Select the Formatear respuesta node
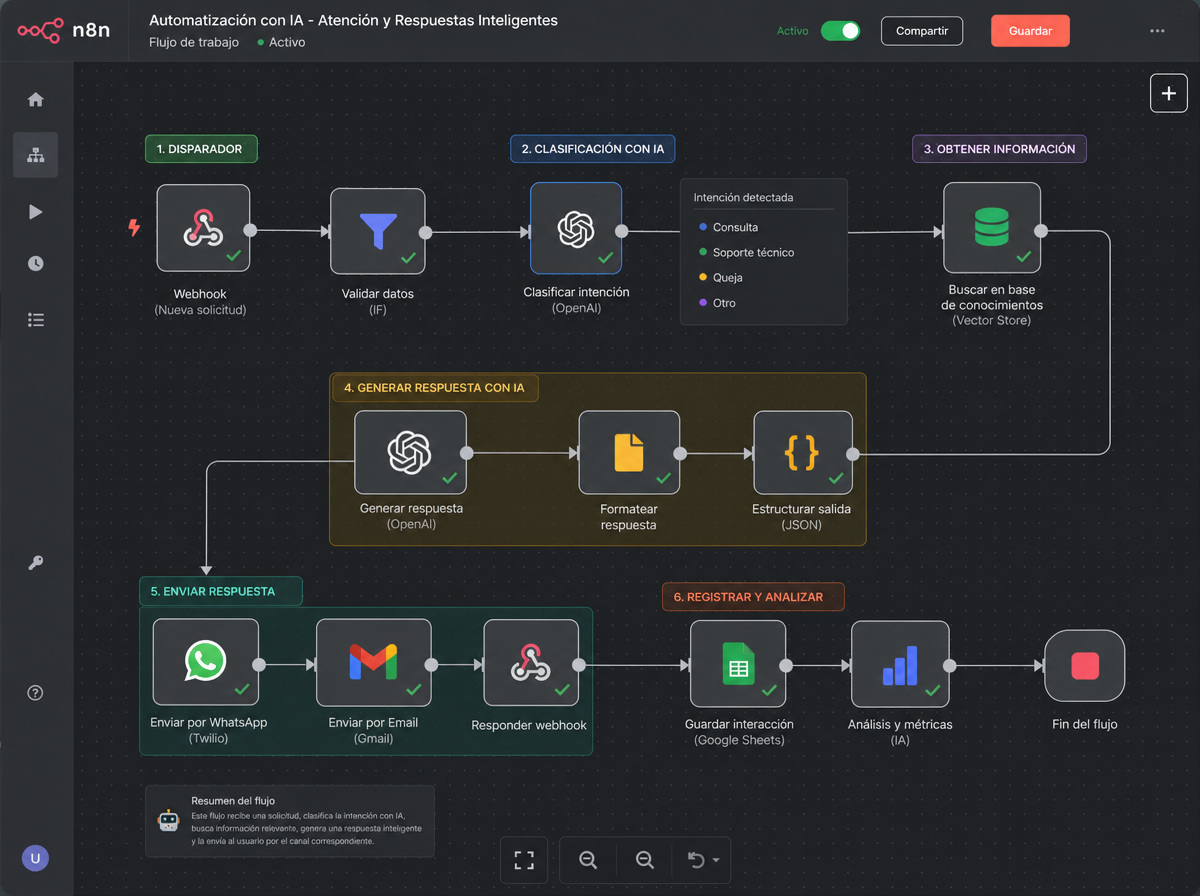The image size is (1200, 896). pos(629,452)
